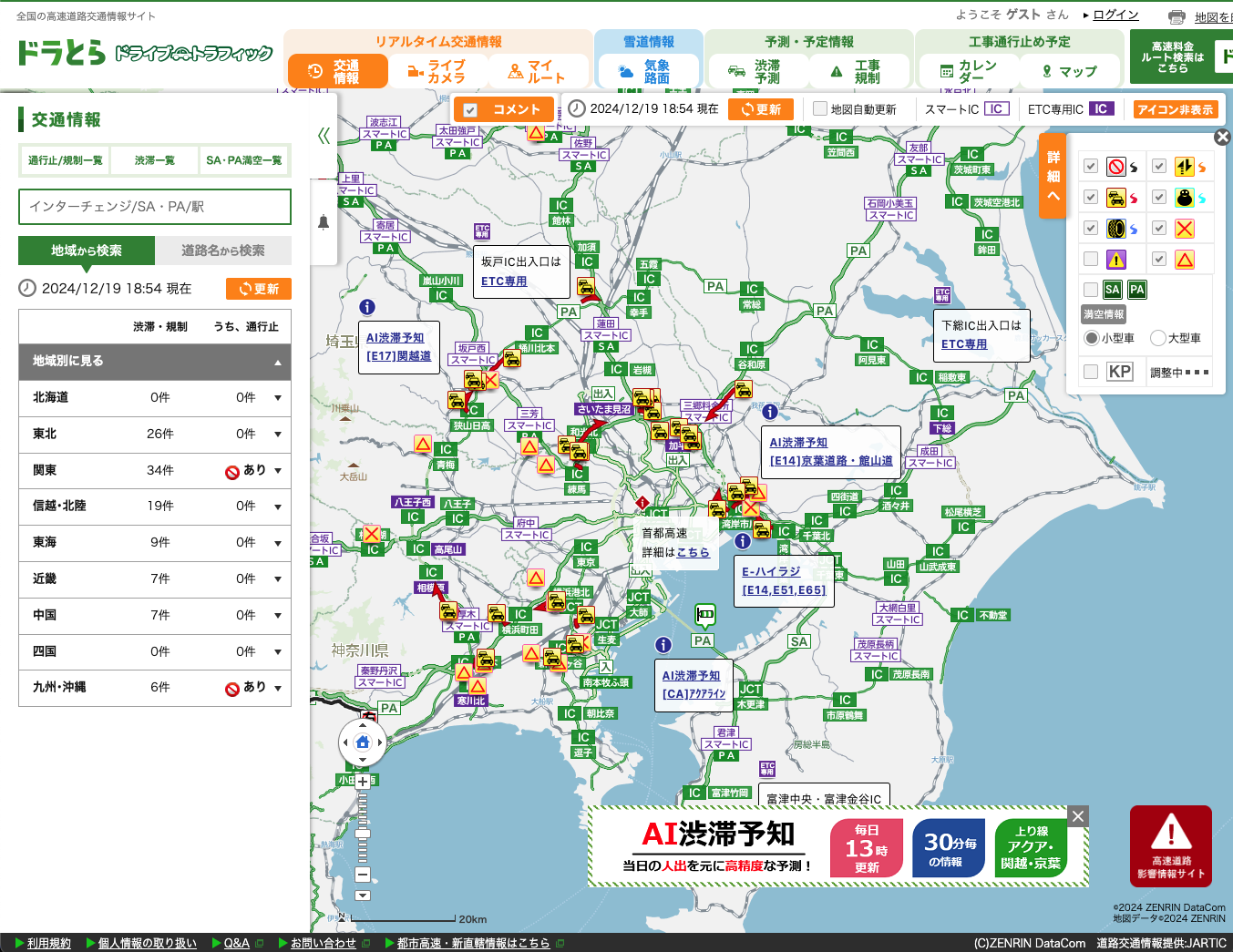Click the home icon in map pan control
The height and width of the screenshot is (952, 1233).
[x=363, y=742]
